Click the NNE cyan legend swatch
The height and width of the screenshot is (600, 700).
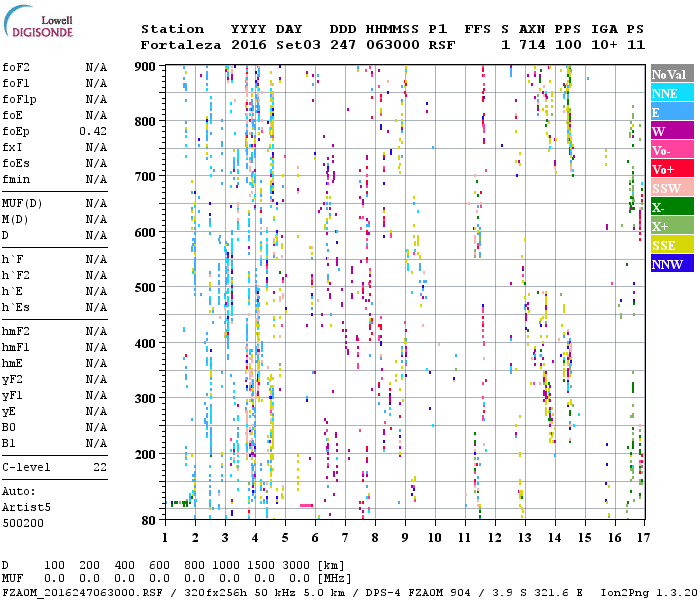672,93
